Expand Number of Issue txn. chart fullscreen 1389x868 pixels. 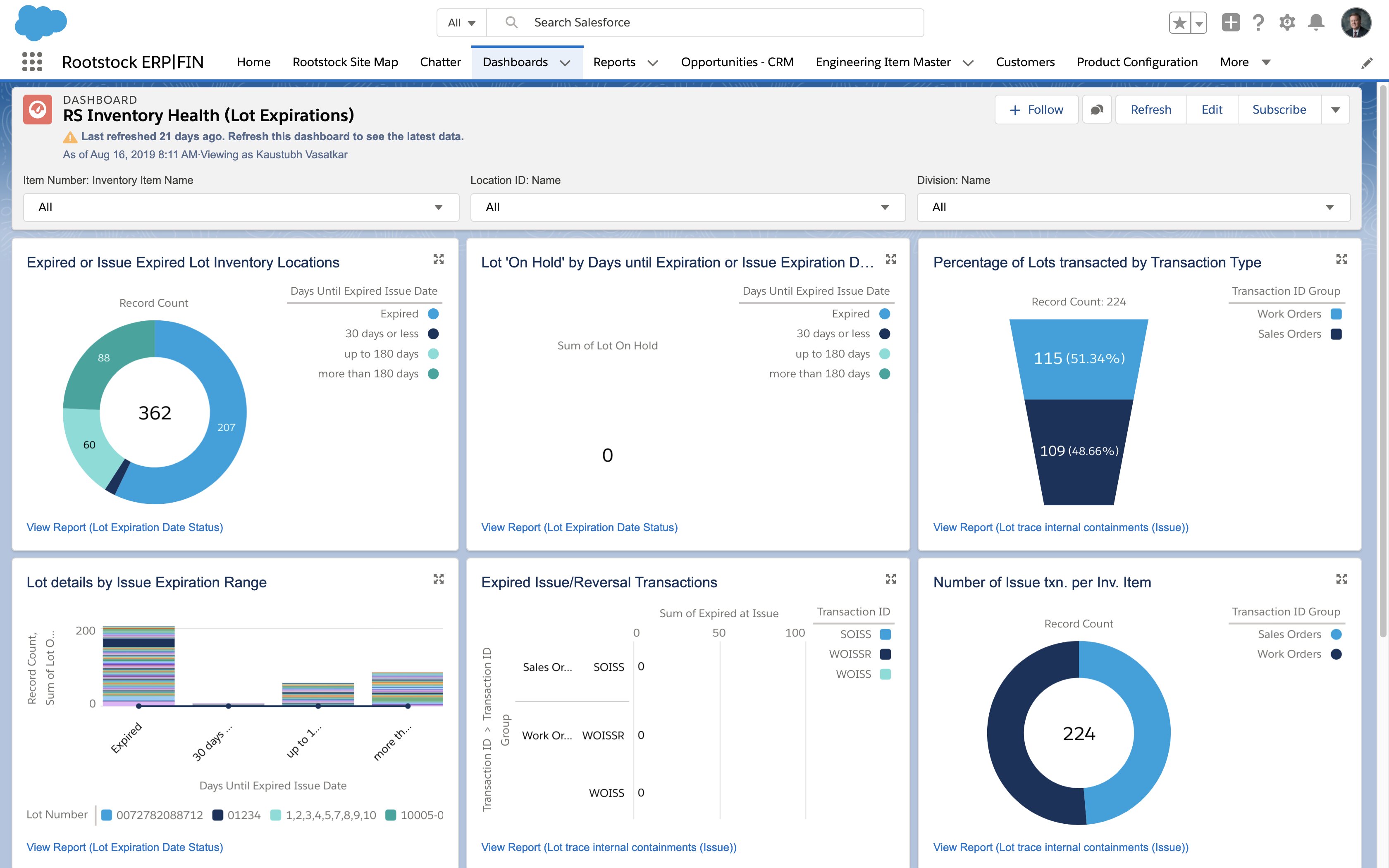[x=1341, y=579]
